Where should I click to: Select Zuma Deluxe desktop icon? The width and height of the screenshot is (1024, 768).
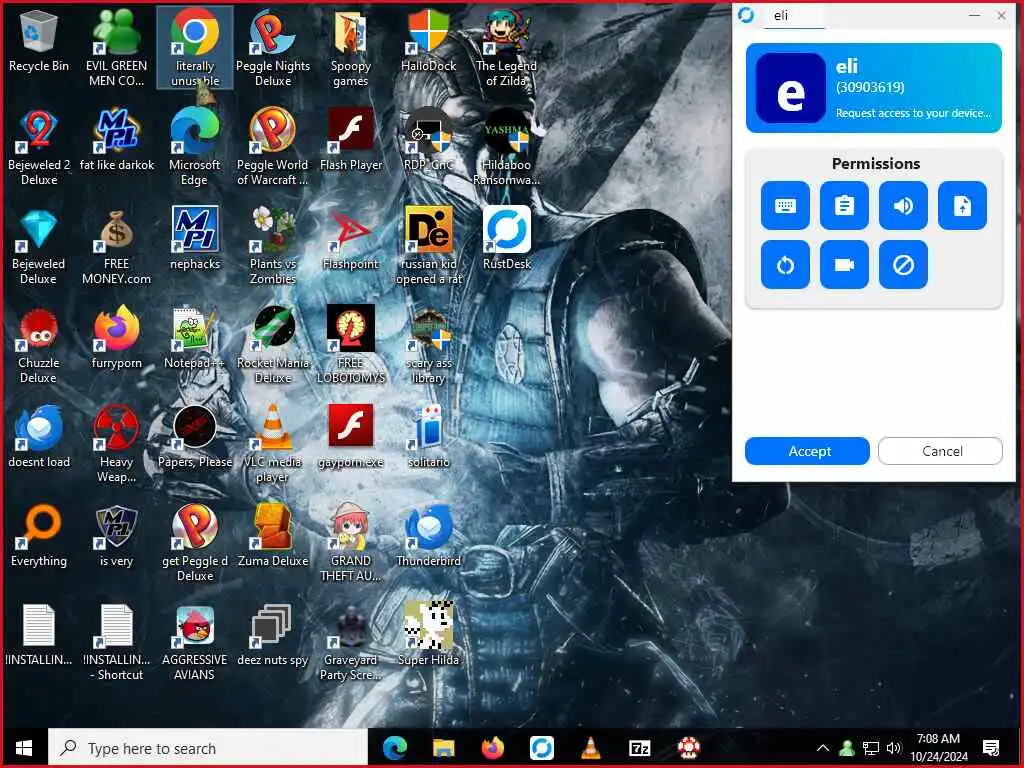click(273, 537)
